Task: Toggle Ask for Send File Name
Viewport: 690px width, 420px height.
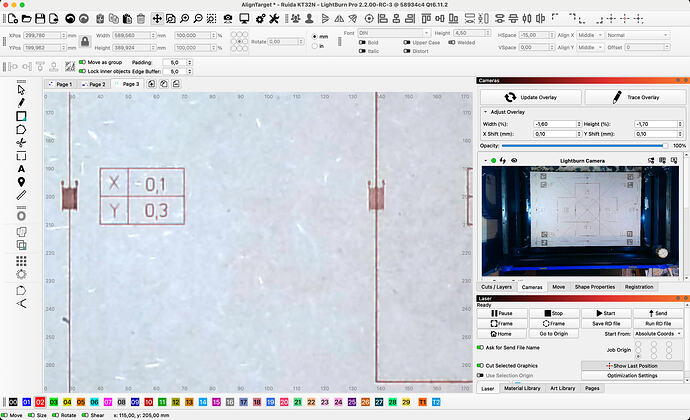Action: click(x=481, y=348)
